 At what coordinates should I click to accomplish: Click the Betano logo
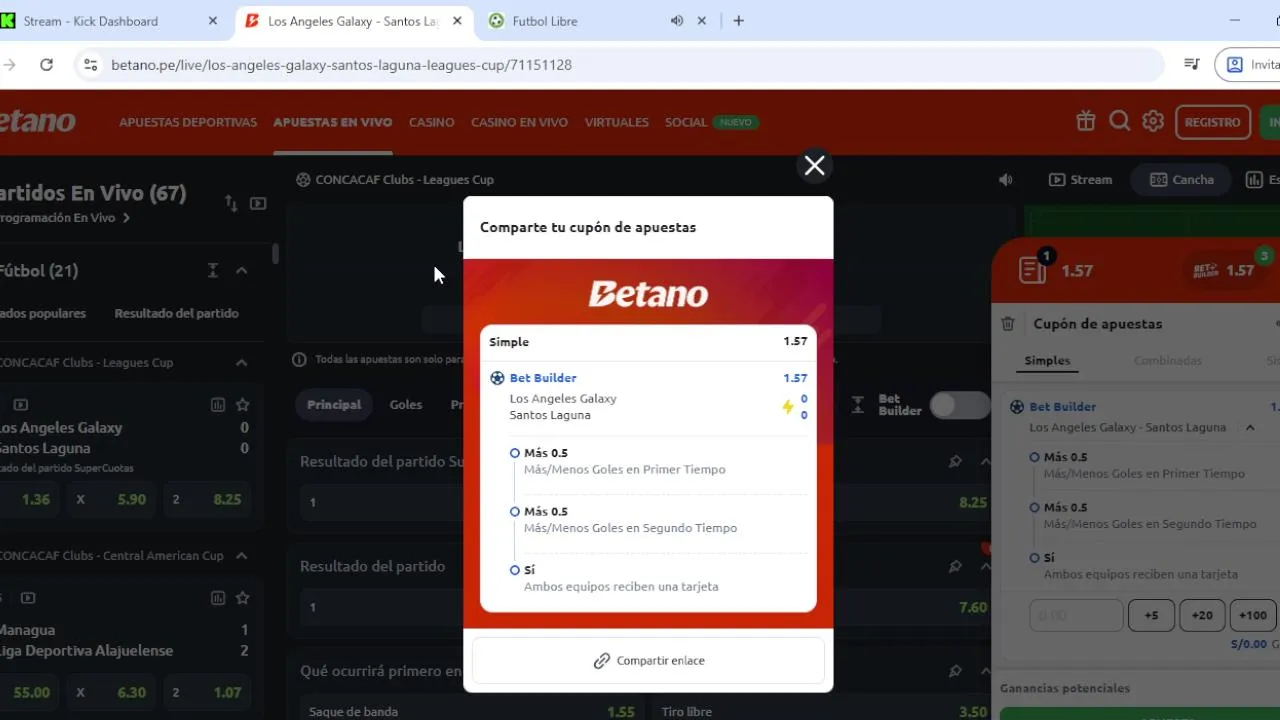(x=38, y=121)
